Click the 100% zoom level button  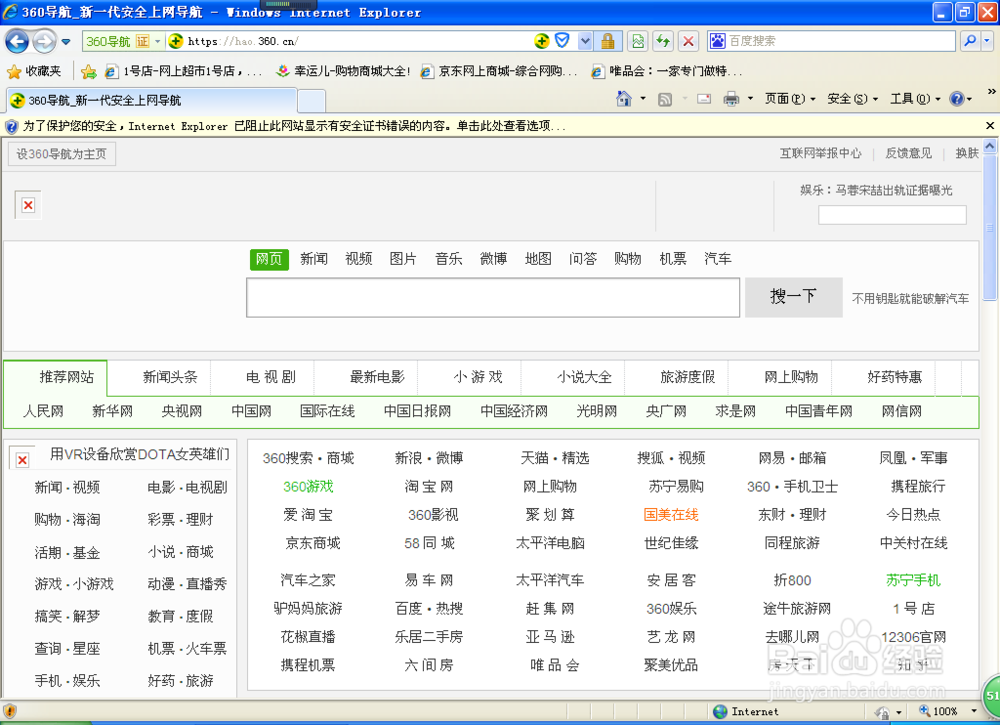tap(939, 712)
